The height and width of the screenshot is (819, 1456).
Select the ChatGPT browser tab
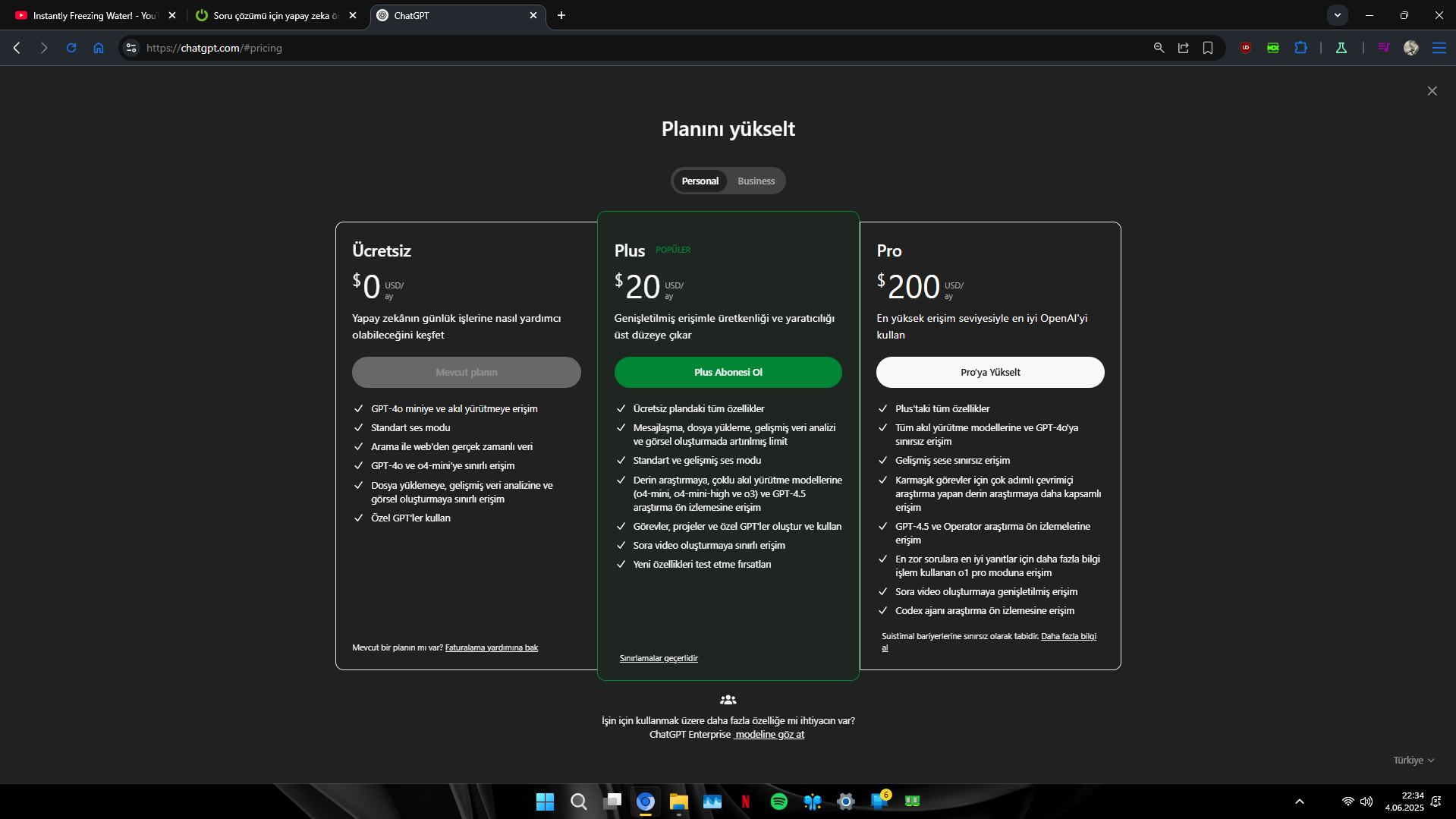click(458, 15)
